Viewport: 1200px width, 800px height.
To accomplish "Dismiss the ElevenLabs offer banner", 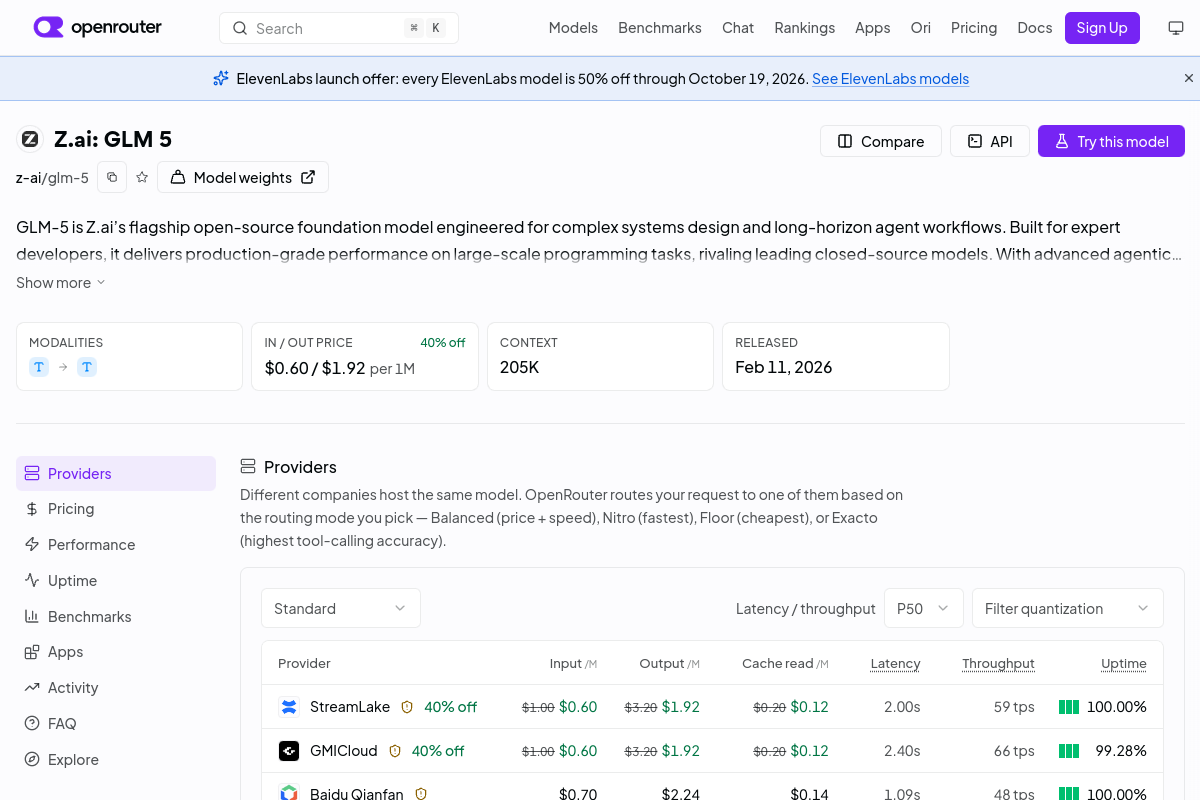I will (1189, 78).
